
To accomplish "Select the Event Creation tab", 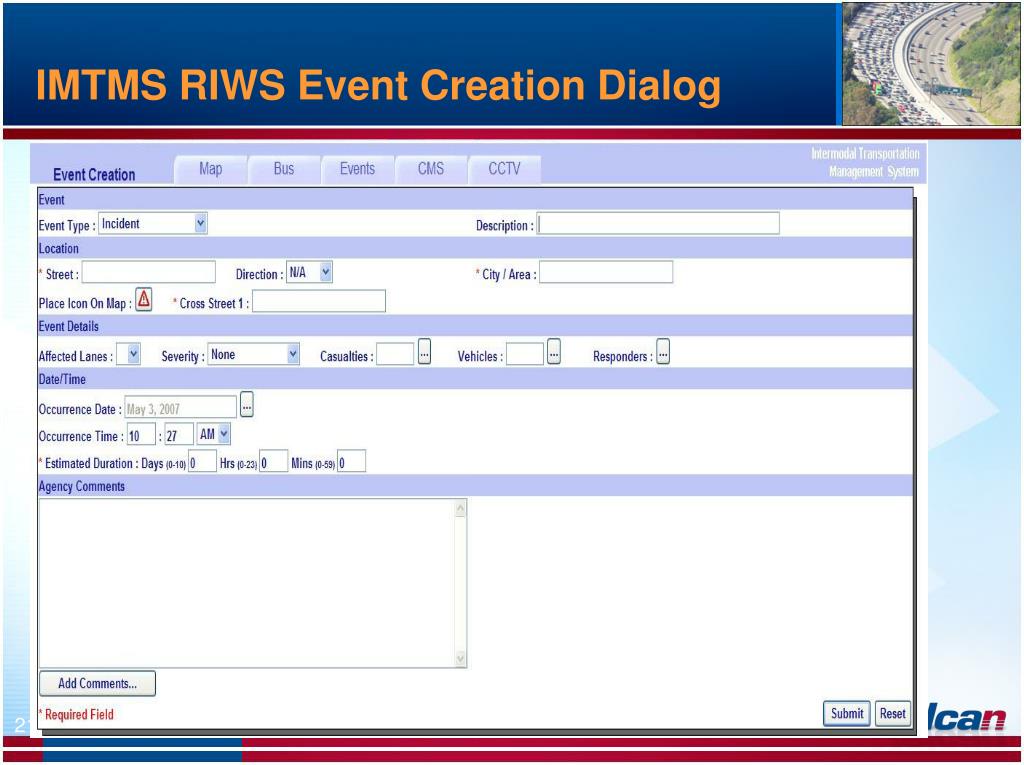I will click(94, 174).
